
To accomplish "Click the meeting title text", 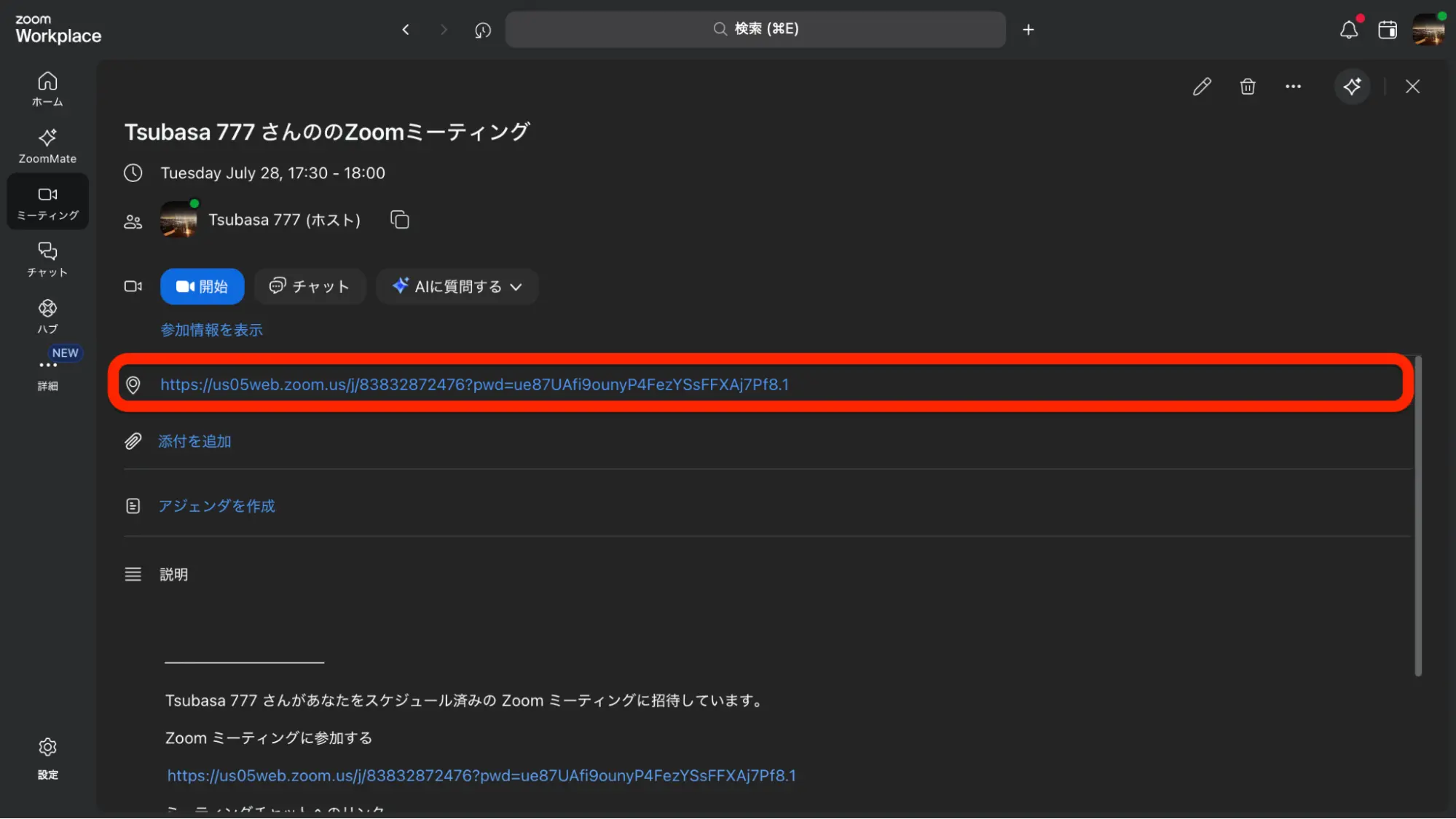I will point(327,132).
